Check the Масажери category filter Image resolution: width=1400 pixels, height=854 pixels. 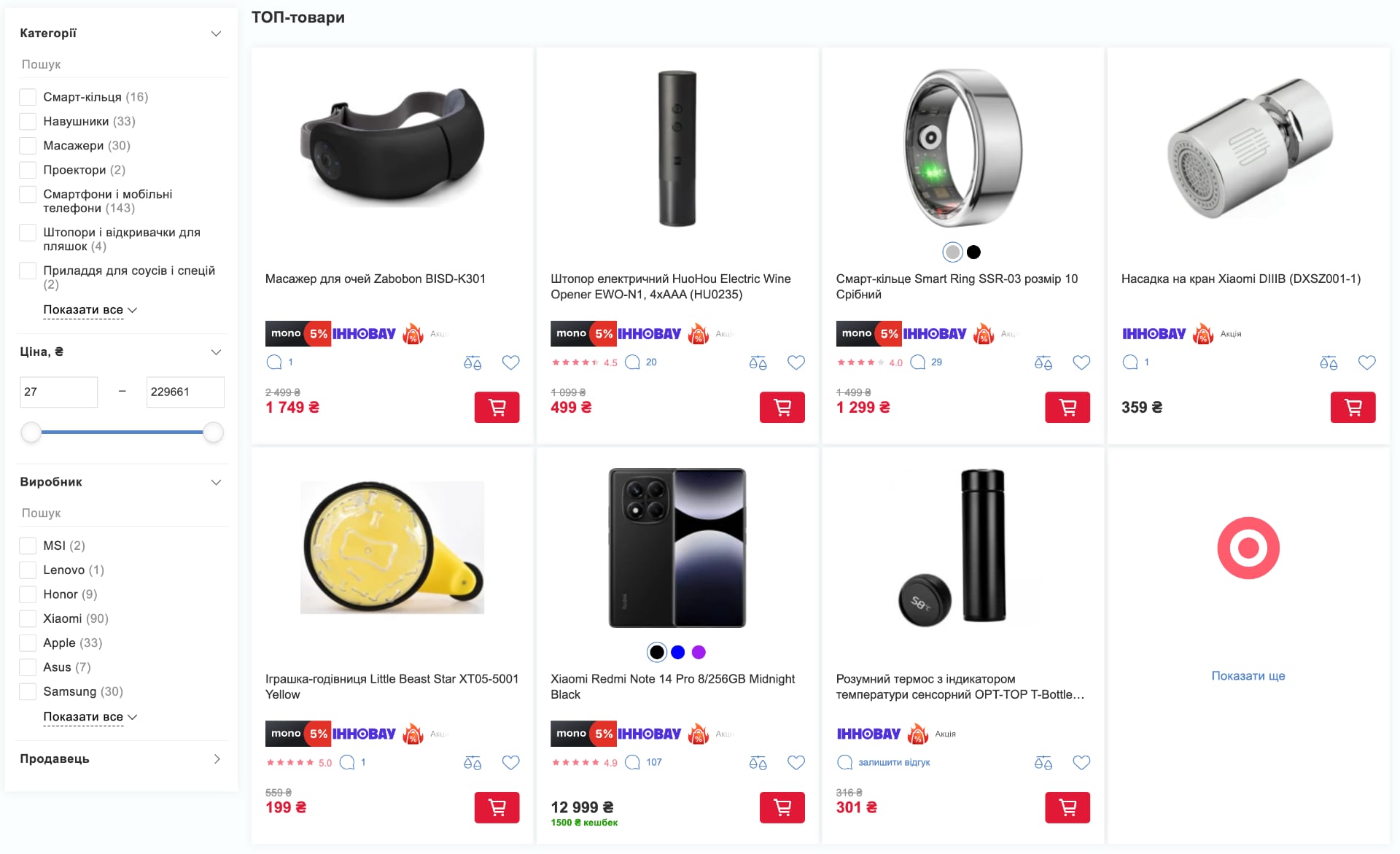[x=28, y=146]
